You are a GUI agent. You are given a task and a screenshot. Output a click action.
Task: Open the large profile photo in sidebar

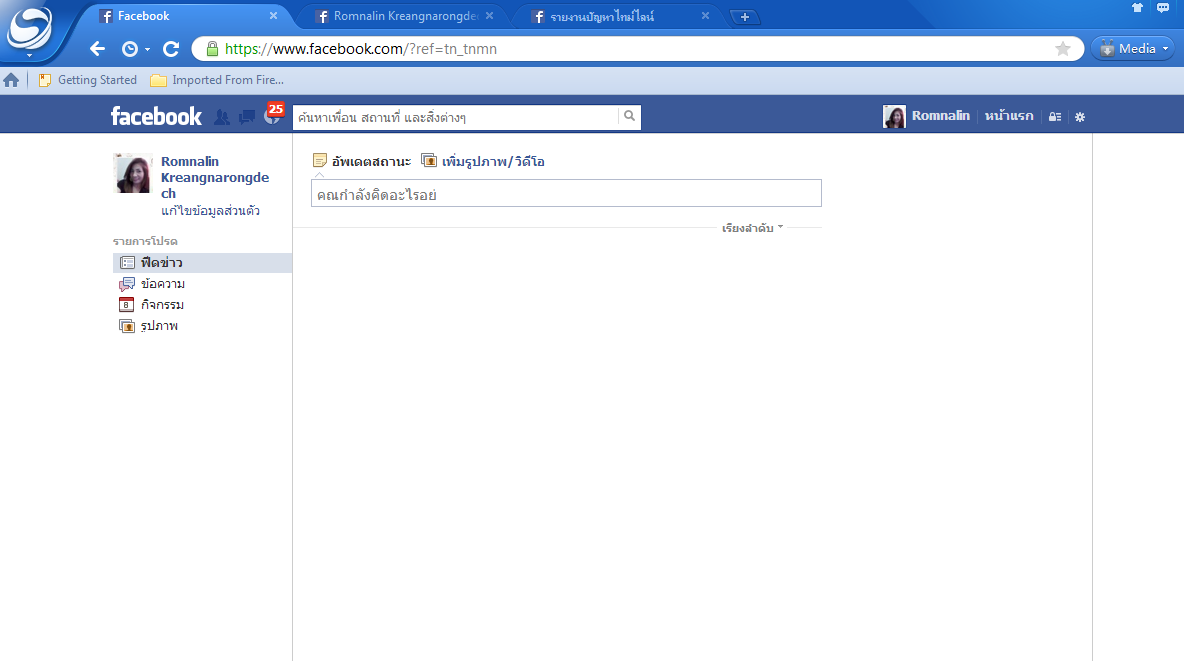133,173
